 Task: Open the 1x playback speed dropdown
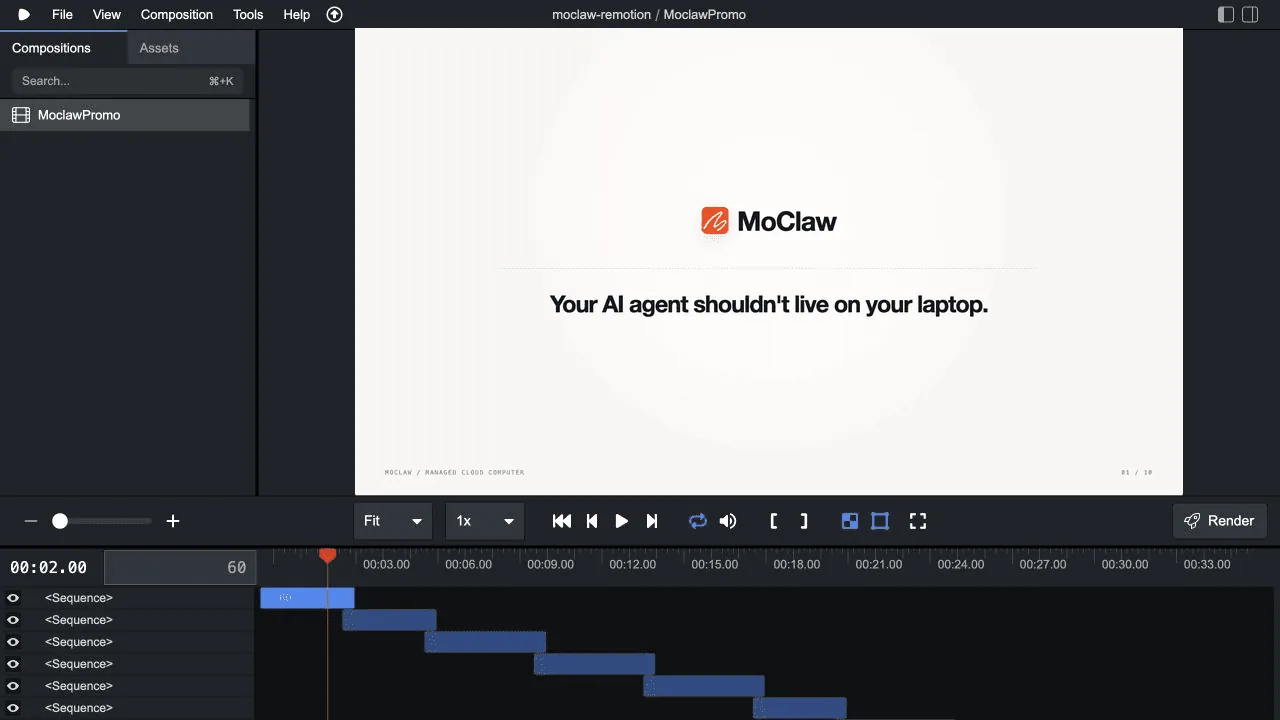tap(485, 521)
